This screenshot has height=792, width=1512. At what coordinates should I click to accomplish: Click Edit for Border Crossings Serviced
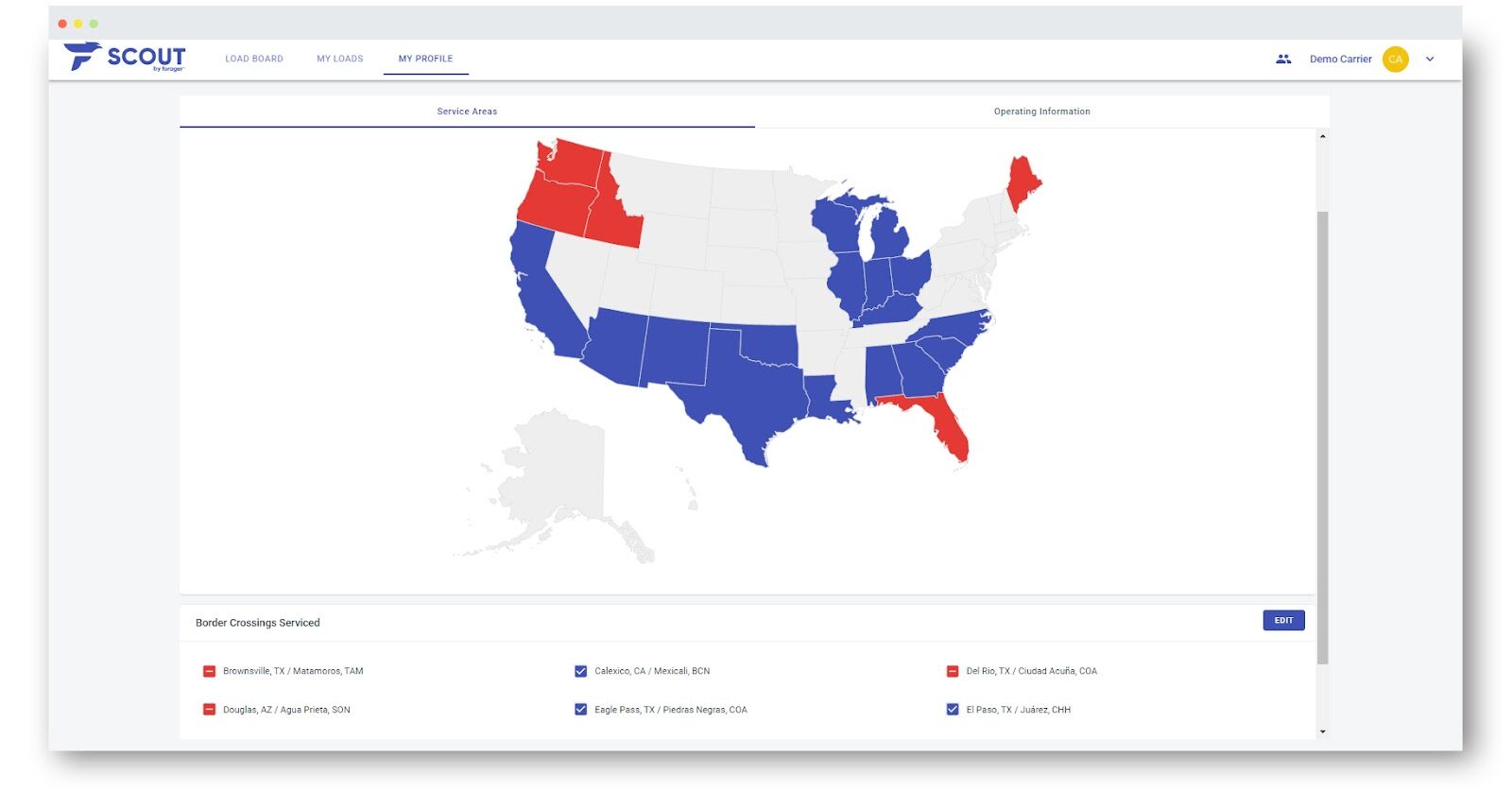click(x=1283, y=620)
